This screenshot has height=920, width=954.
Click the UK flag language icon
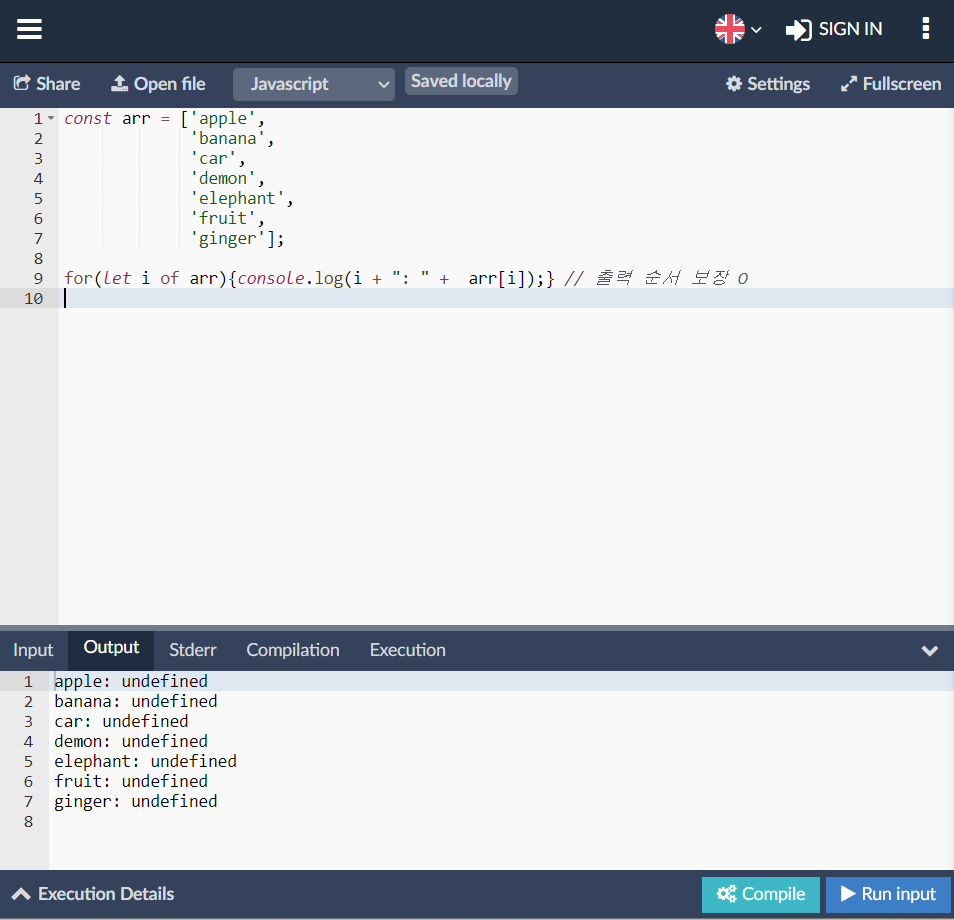click(x=729, y=29)
